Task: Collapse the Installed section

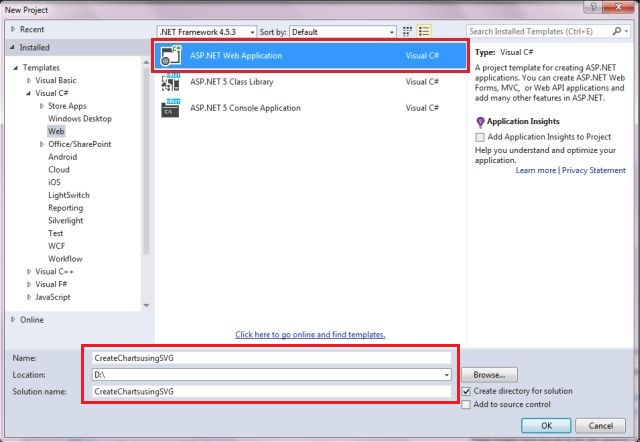Action: 12,47
